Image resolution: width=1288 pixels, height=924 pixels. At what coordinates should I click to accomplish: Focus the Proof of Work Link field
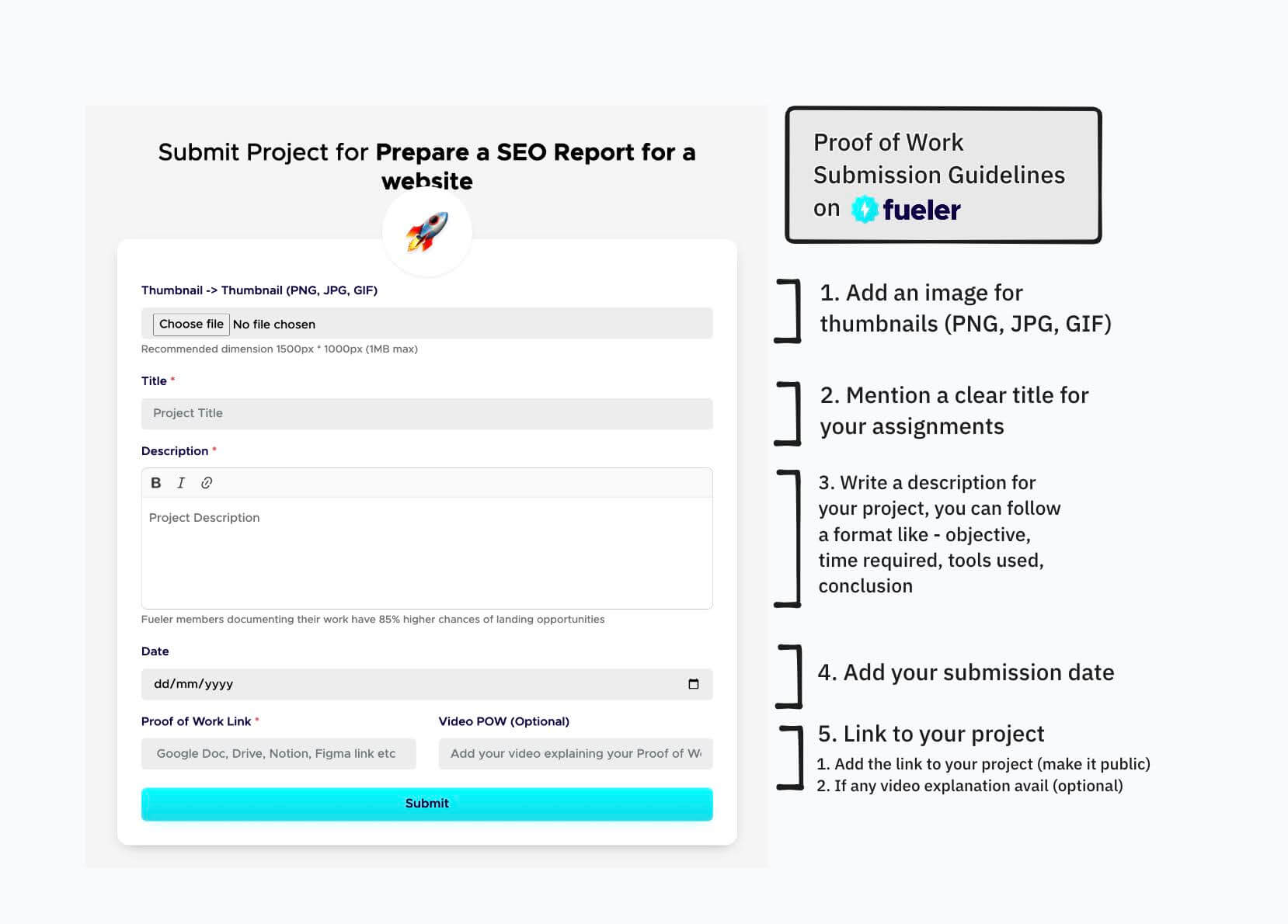(x=278, y=754)
